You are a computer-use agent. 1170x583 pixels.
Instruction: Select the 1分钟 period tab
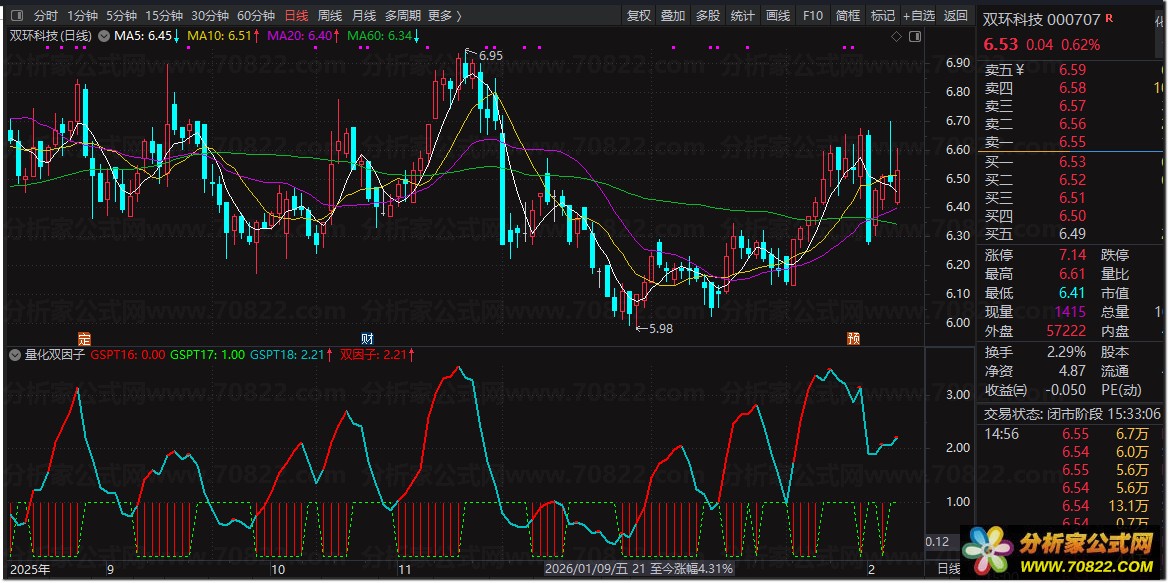click(x=82, y=16)
